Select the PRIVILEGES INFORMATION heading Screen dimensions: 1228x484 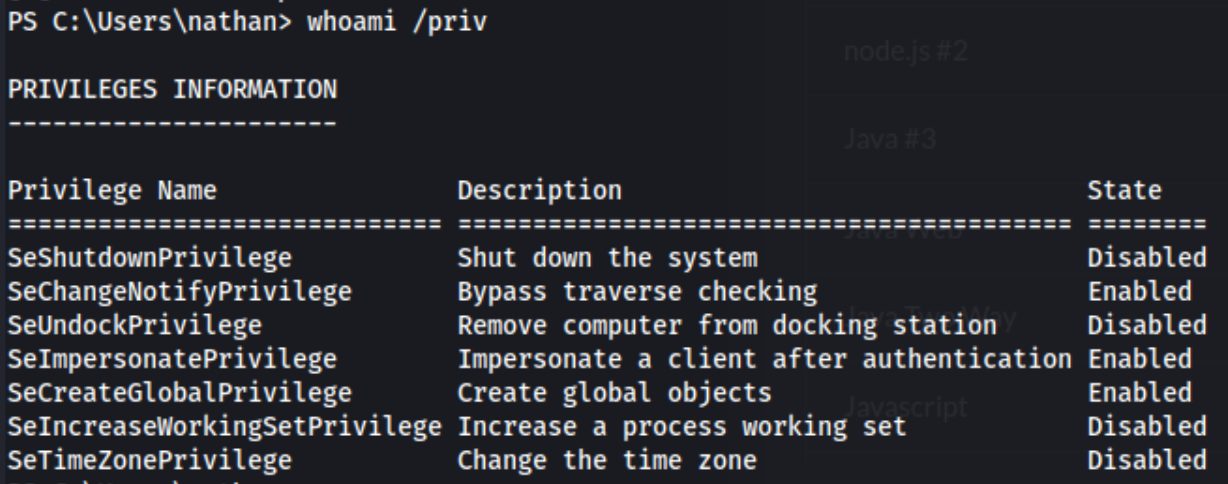click(172, 90)
